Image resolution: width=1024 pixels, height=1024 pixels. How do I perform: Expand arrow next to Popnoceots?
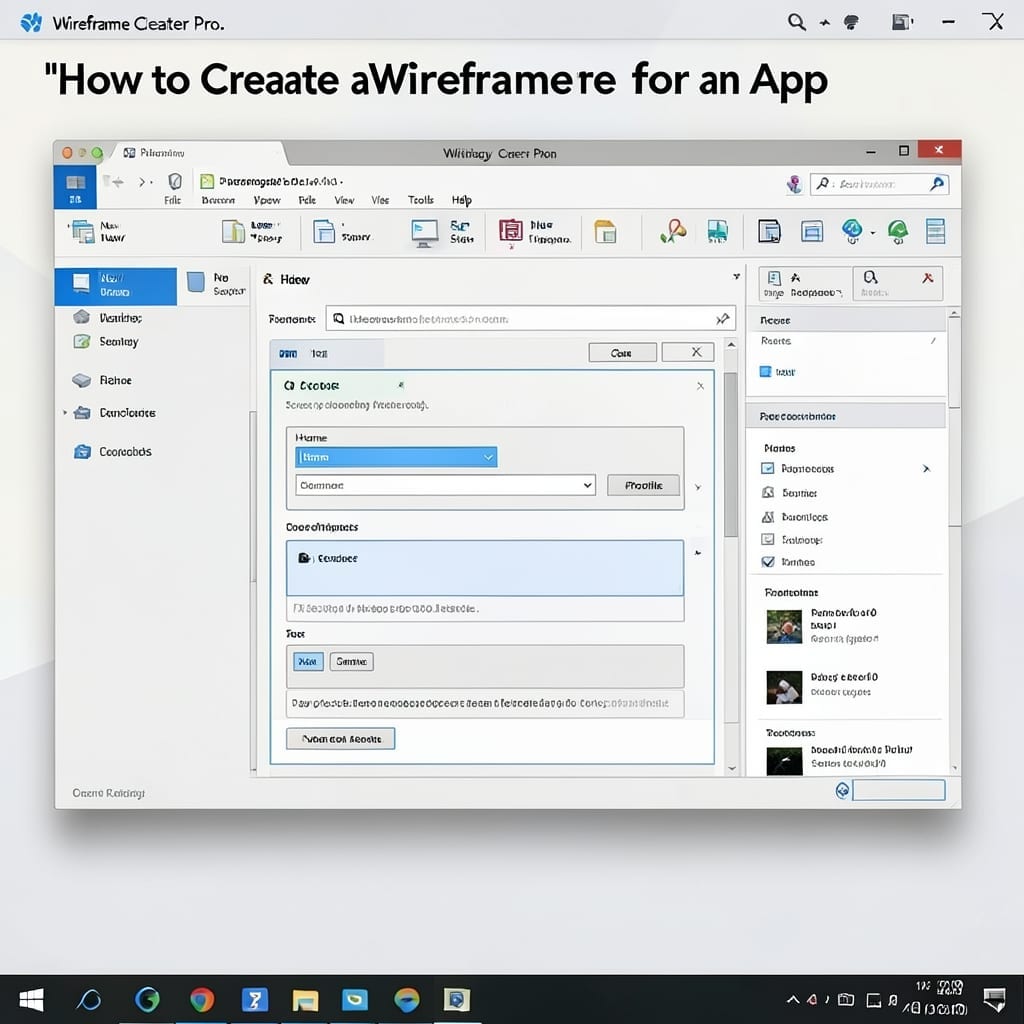[x=926, y=468]
